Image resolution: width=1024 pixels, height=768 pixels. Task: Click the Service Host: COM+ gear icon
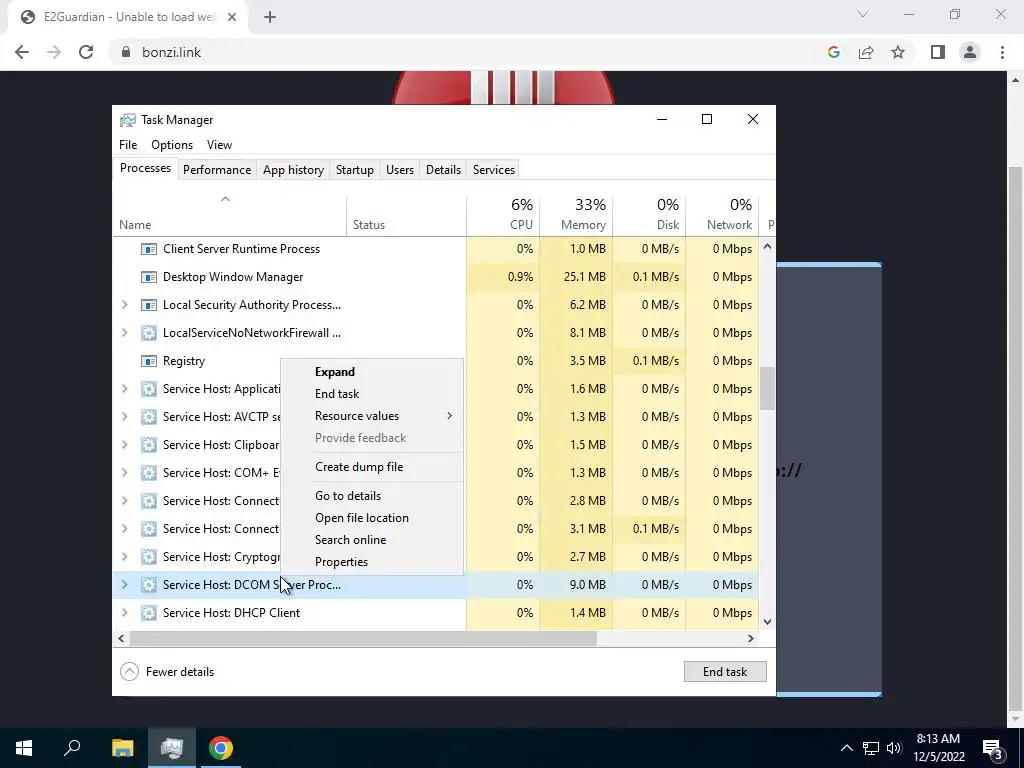point(149,473)
